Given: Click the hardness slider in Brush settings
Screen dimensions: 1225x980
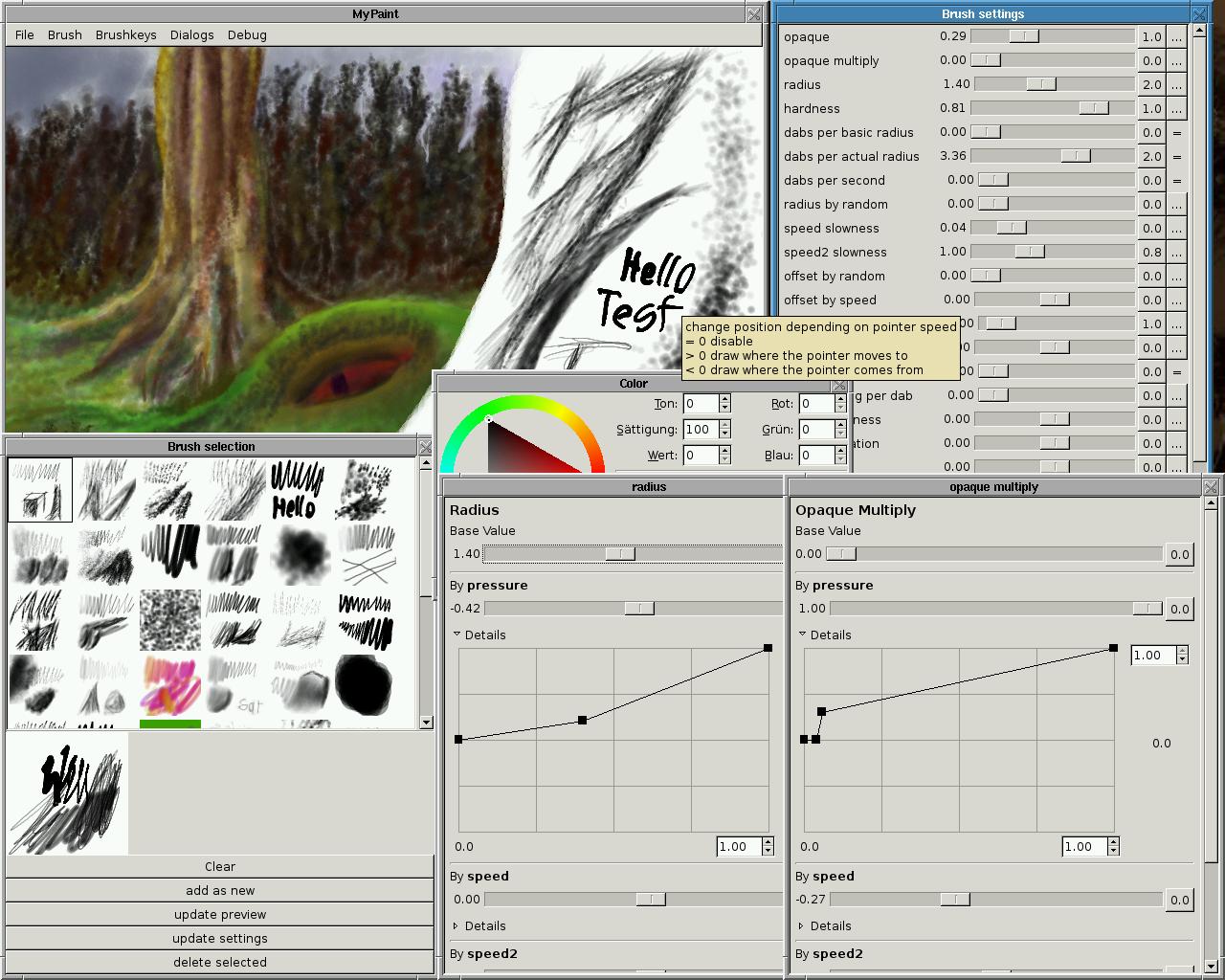Looking at the screenshot, I should coord(1053,108).
